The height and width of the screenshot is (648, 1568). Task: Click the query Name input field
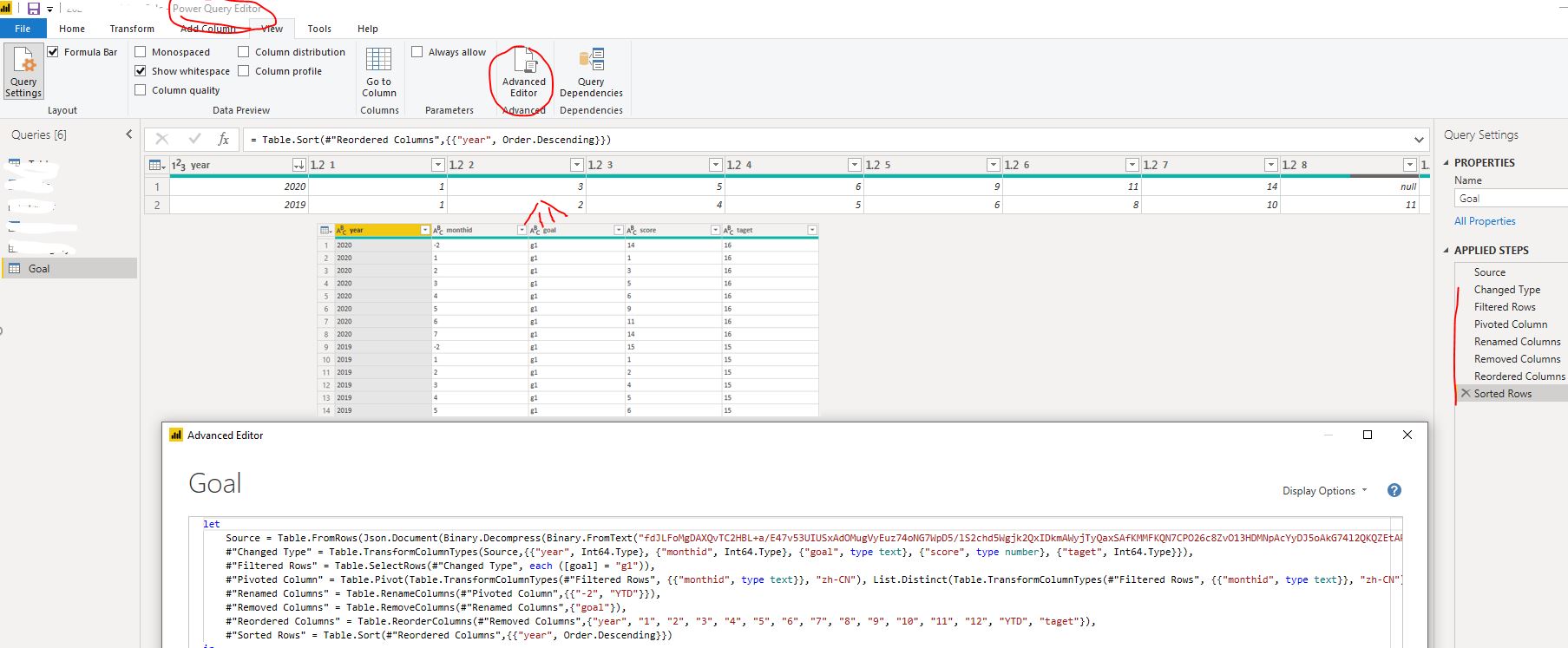[1511, 199]
